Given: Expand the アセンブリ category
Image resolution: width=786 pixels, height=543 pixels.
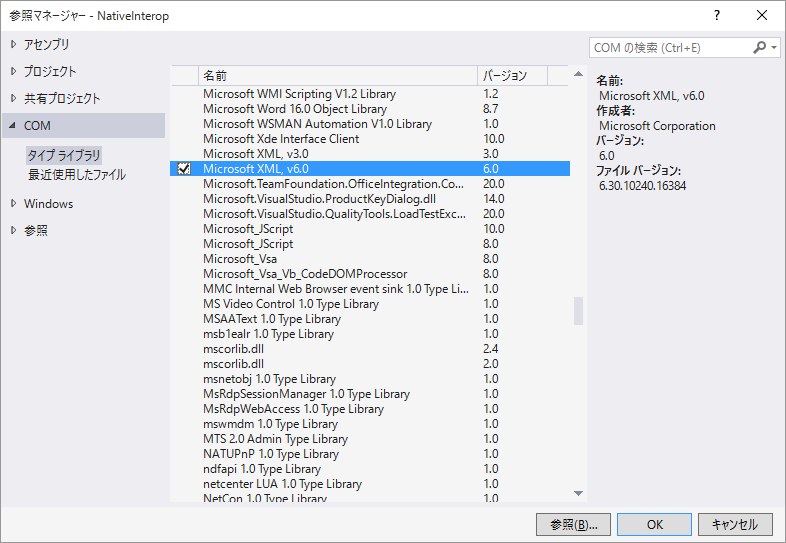Looking at the screenshot, I should (14, 44).
